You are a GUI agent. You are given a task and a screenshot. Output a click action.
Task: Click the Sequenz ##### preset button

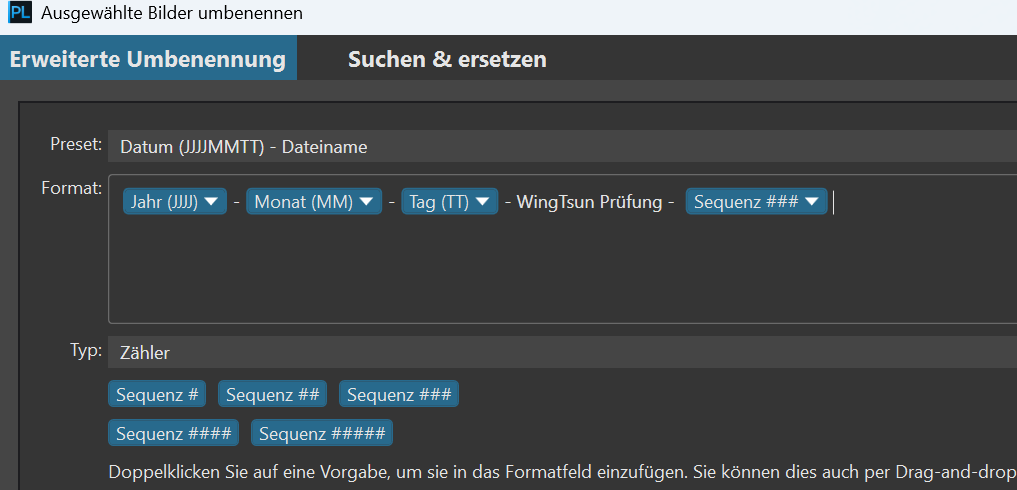coord(322,434)
